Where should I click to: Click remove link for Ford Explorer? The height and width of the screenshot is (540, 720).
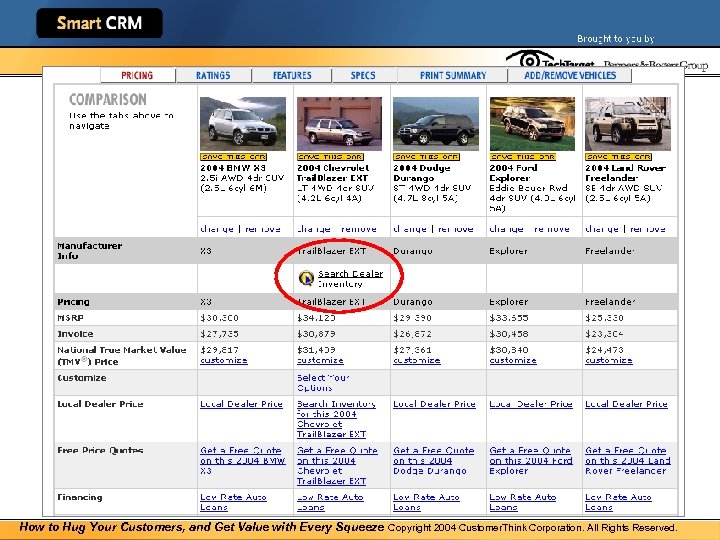[551, 229]
